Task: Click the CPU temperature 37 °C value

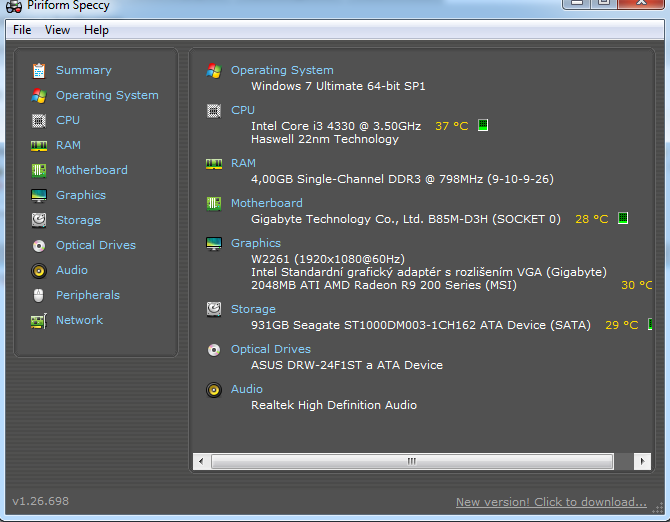Action: tap(452, 126)
